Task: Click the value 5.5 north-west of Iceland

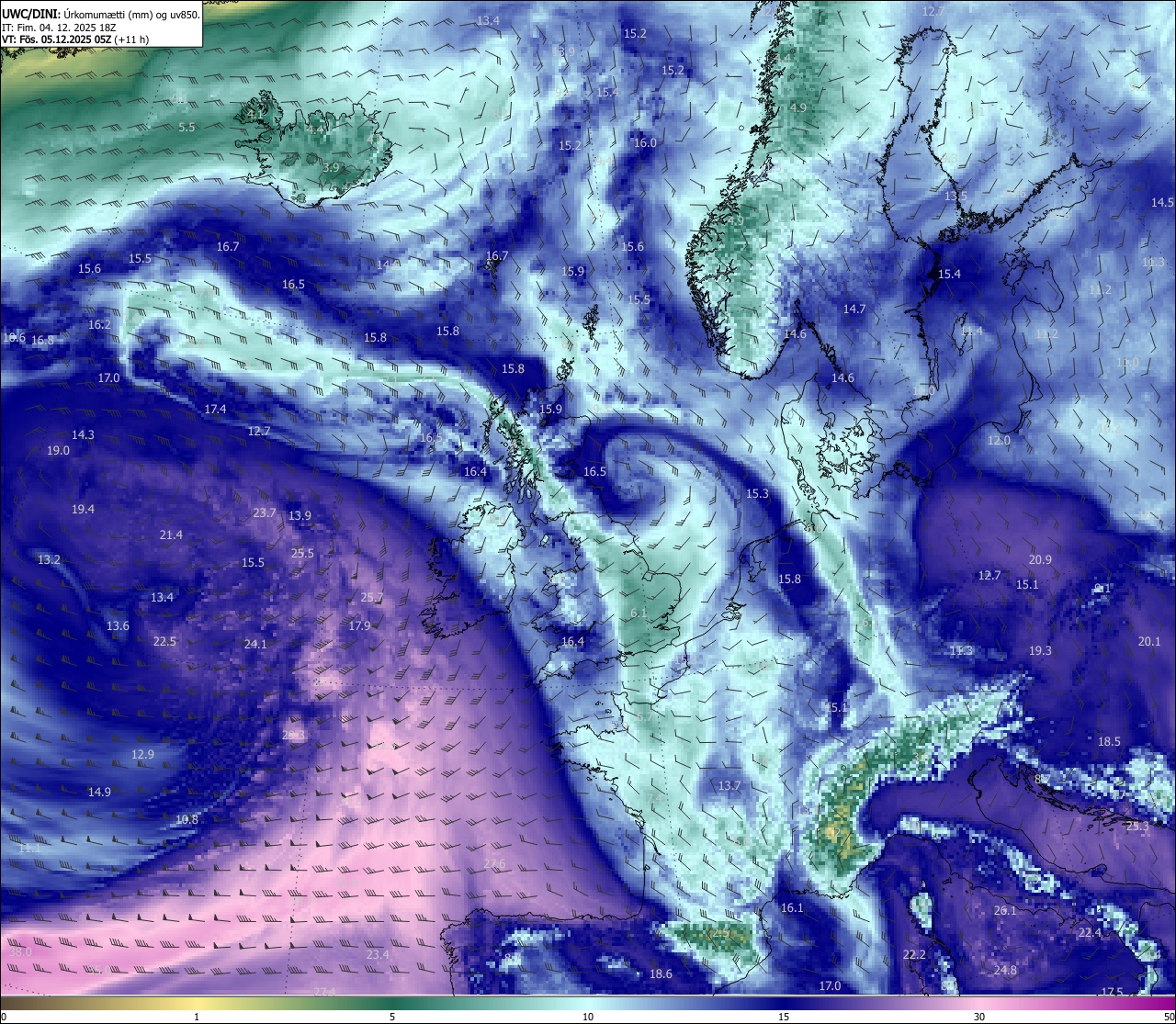Action: [x=187, y=128]
